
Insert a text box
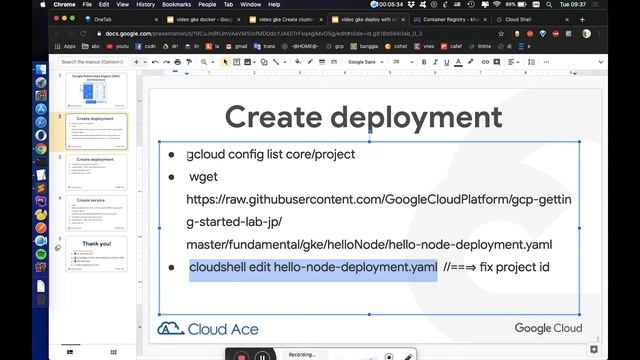tap(237, 62)
